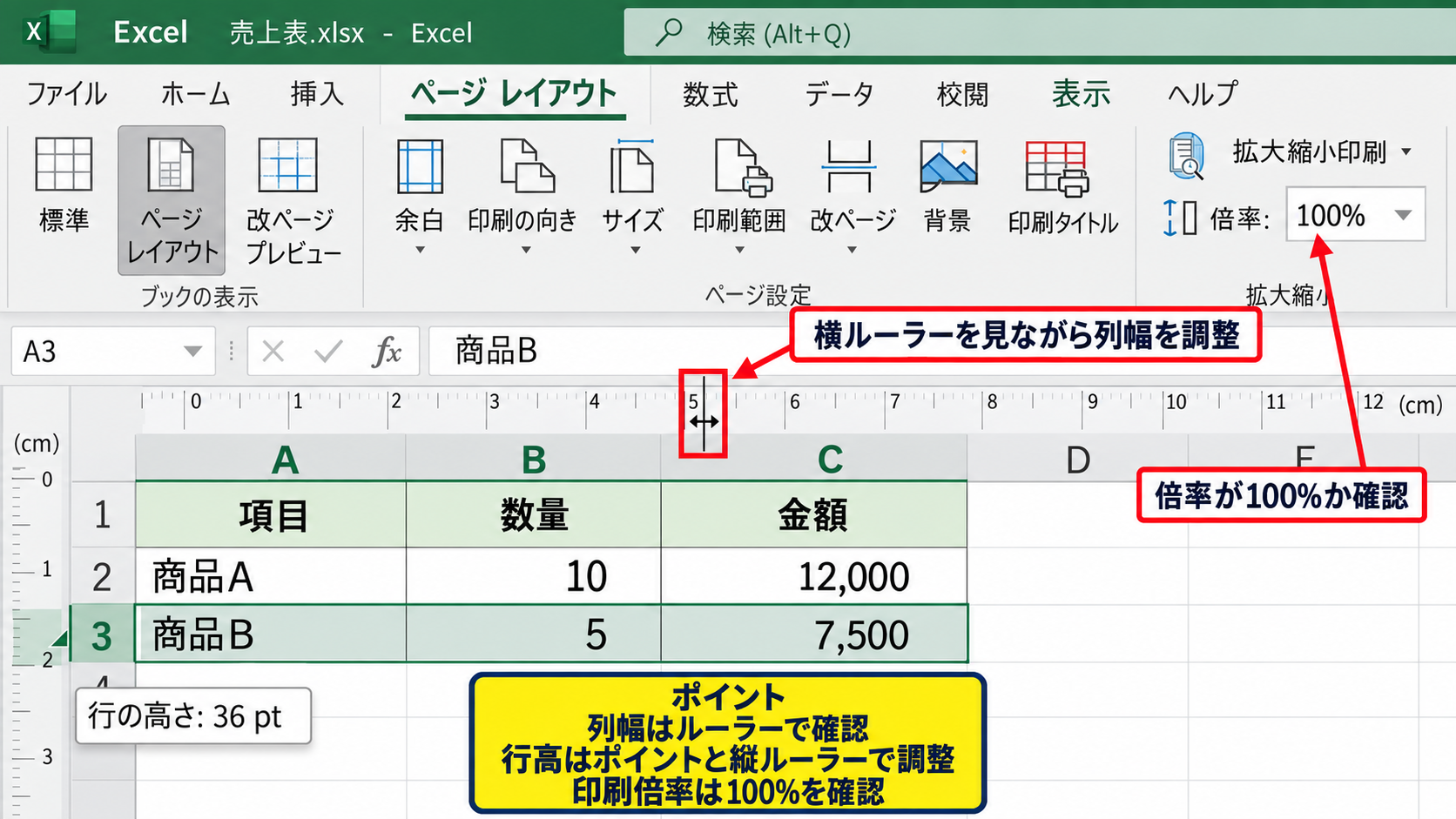Expand the 拡大縮小印刷 dropdown arrow
The width and height of the screenshot is (1456, 819).
(1406, 151)
